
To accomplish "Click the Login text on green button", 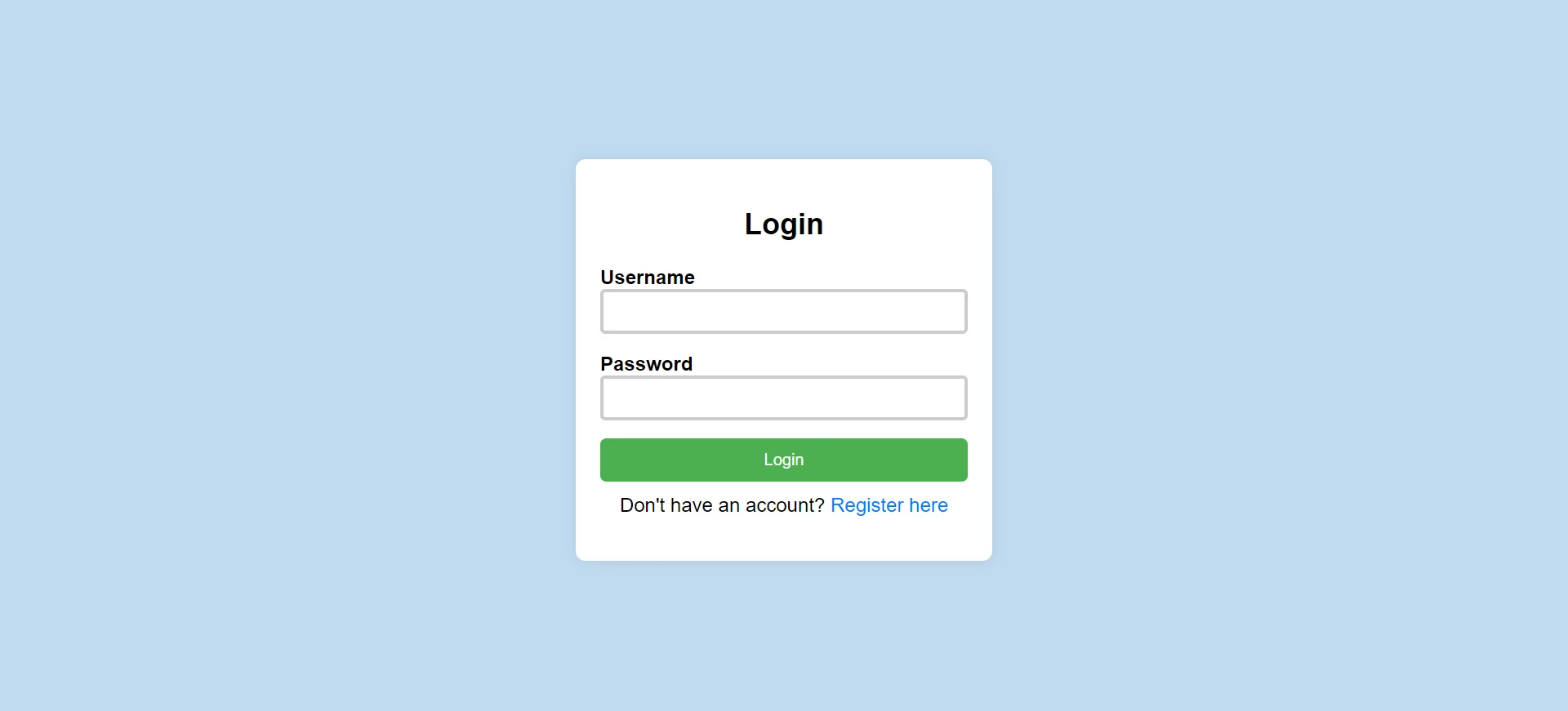I will click(784, 460).
